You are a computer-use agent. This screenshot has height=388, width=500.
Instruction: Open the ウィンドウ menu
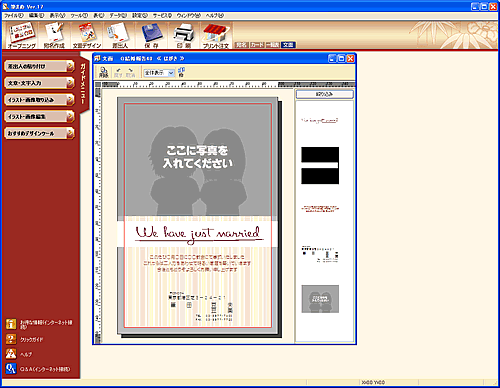[x=189, y=15]
